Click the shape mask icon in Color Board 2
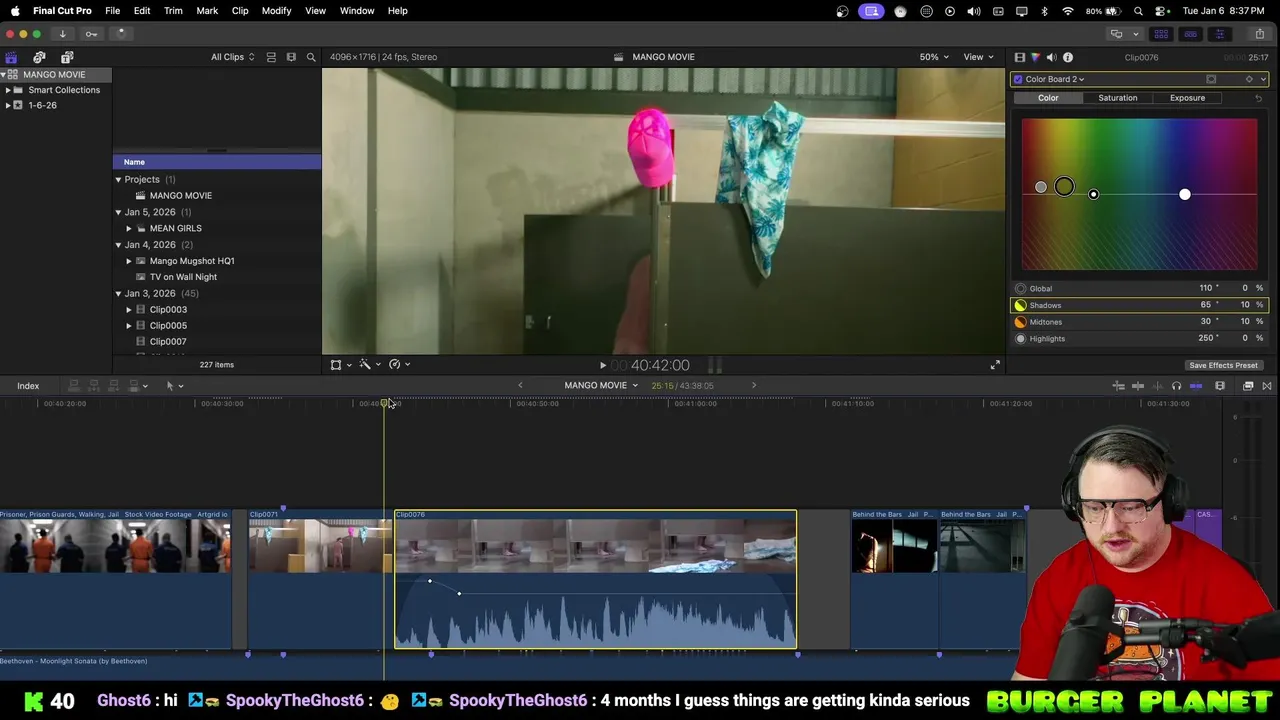The height and width of the screenshot is (720, 1280). coord(1211,79)
